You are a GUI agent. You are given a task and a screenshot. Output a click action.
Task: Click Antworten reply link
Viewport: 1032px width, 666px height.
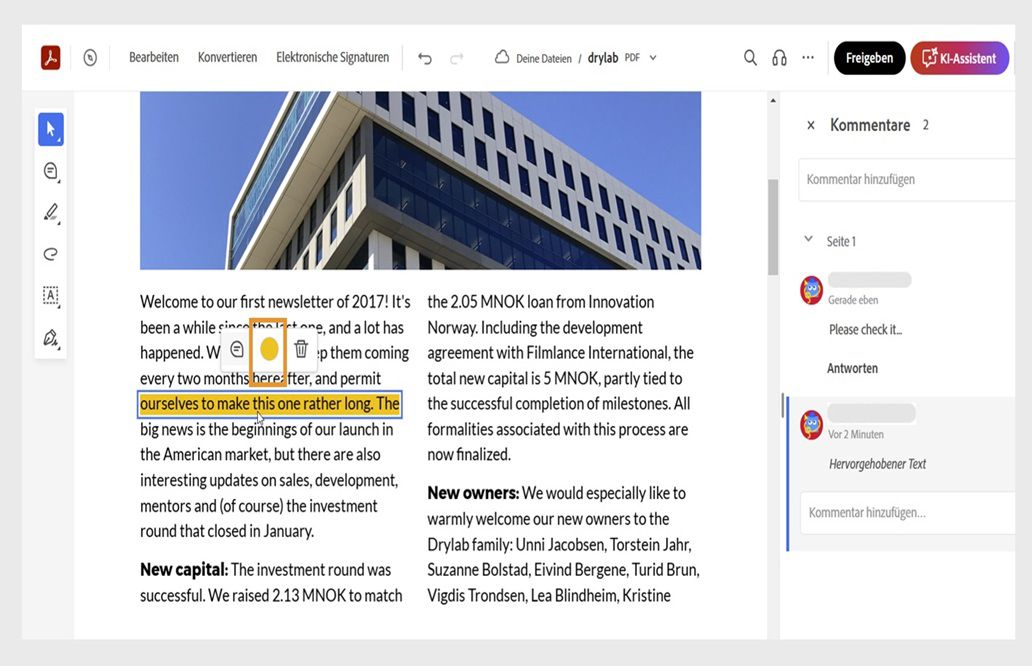coord(852,369)
